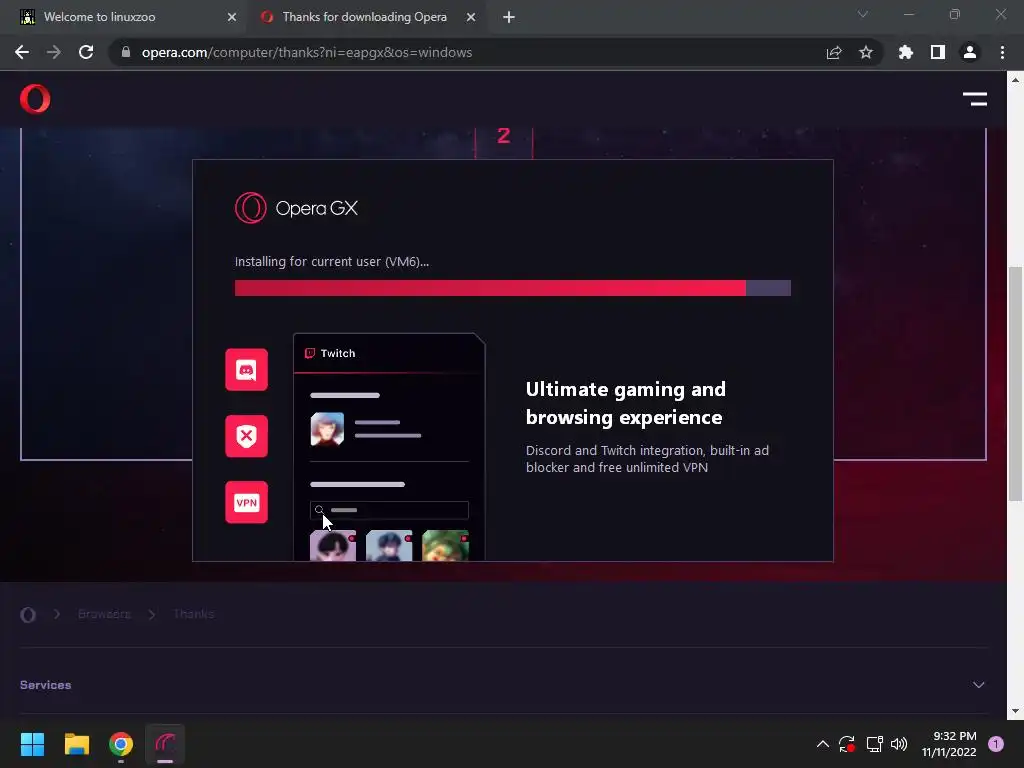Open the clock showing 9:32 PM
Screen dimensions: 1024x768
(949, 744)
